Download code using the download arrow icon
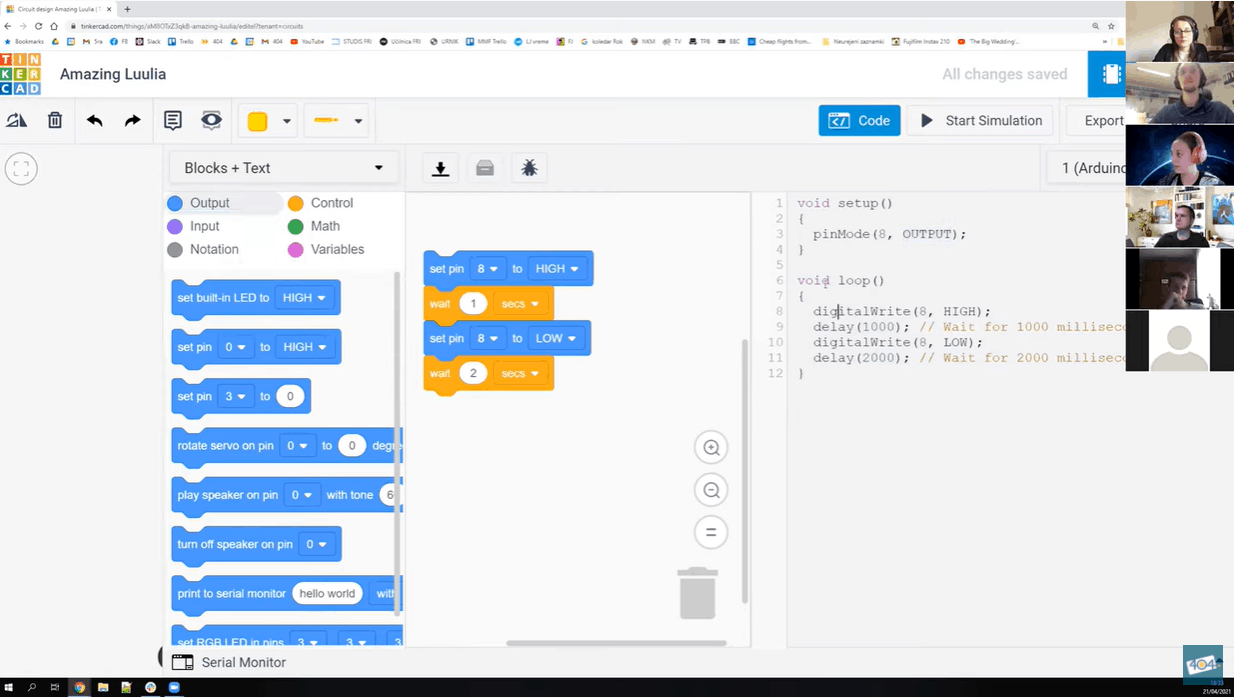Screen dimensions: 1234x698 [440, 168]
